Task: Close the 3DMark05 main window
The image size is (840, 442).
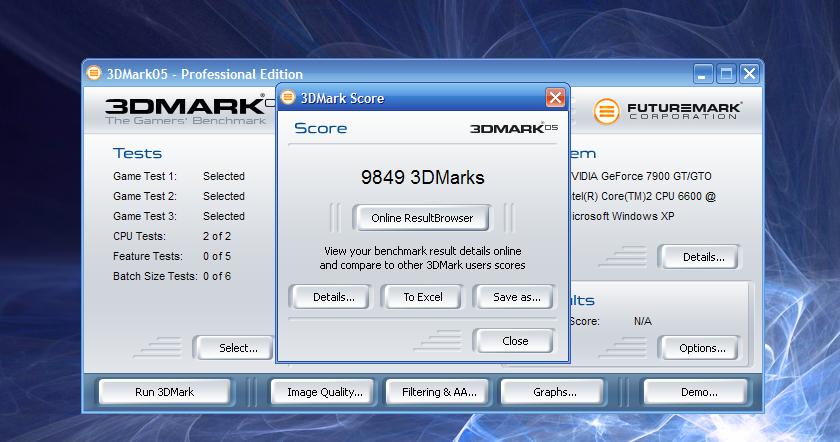Action: (749, 73)
